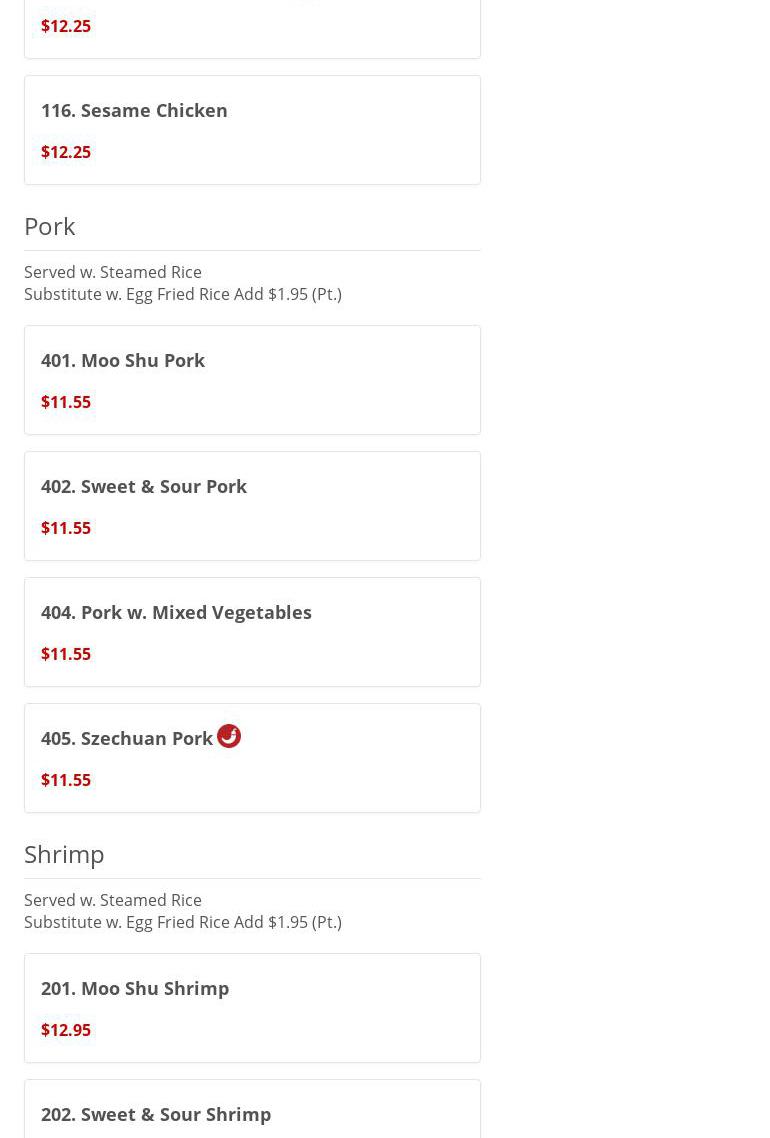The height and width of the screenshot is (1138, 770).
Task: Click the $11.55 price under Moo Shu Pork
Action: click(66, 402)
